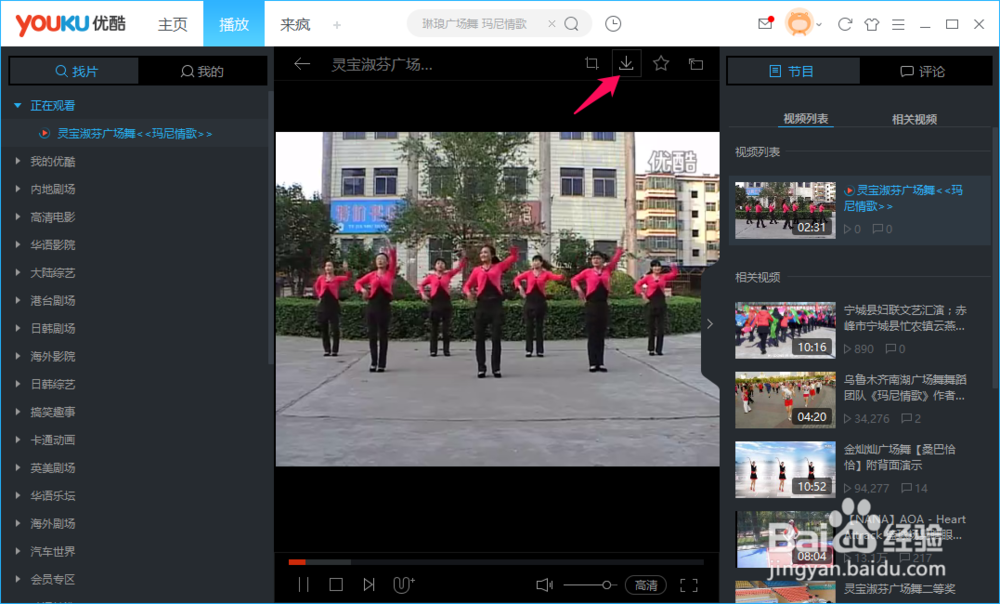Switch to 节目 tab in right panel
The image size is (1000, 604).
793,71
